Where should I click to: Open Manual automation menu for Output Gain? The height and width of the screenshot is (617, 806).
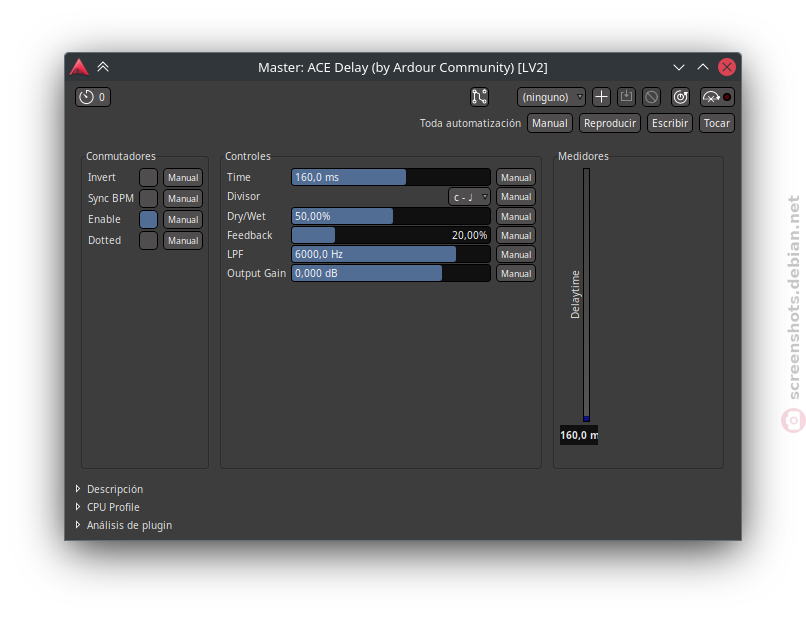point(516,274)
